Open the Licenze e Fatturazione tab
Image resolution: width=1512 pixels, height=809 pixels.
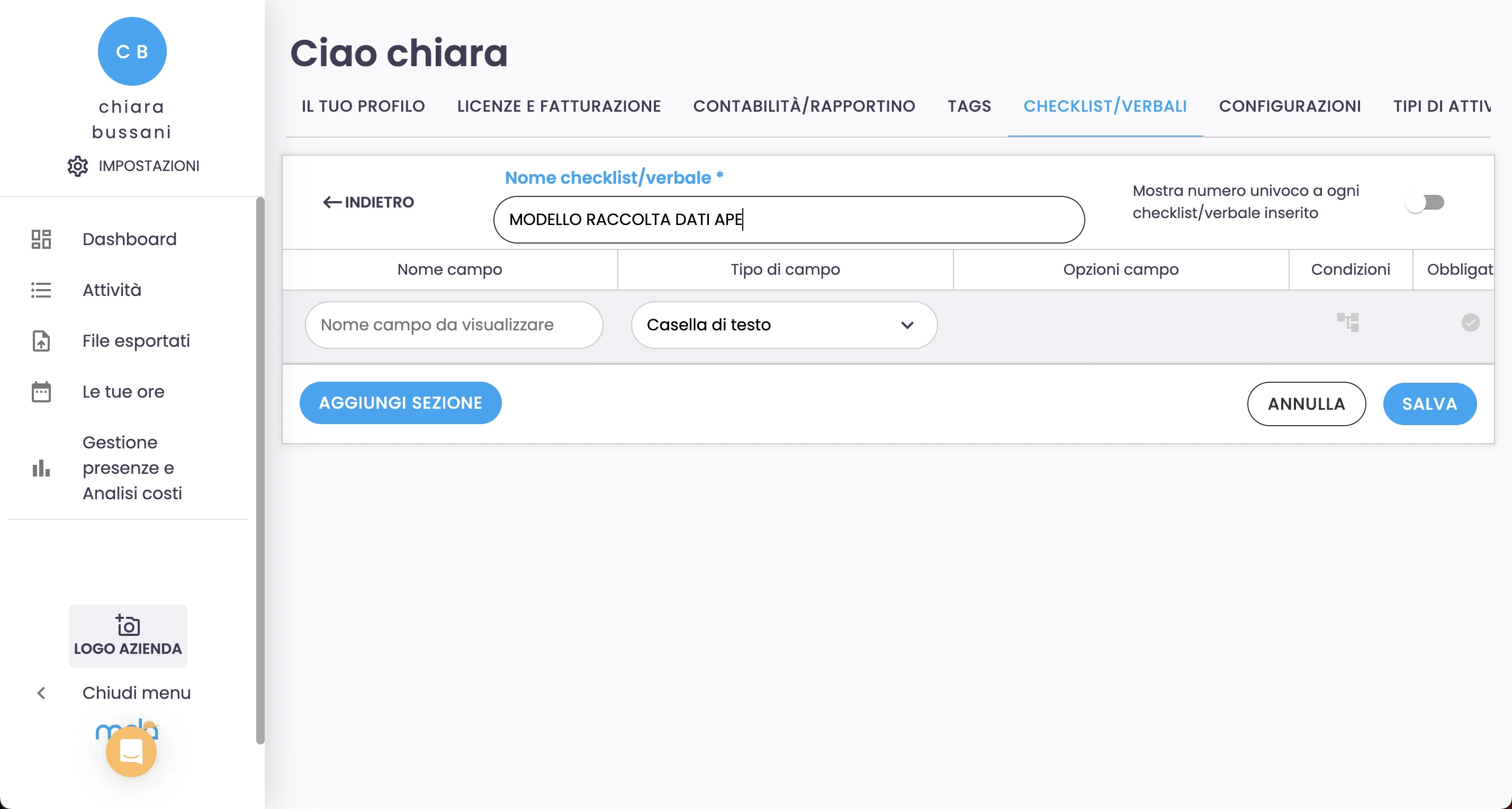click(x=559, y=106)
